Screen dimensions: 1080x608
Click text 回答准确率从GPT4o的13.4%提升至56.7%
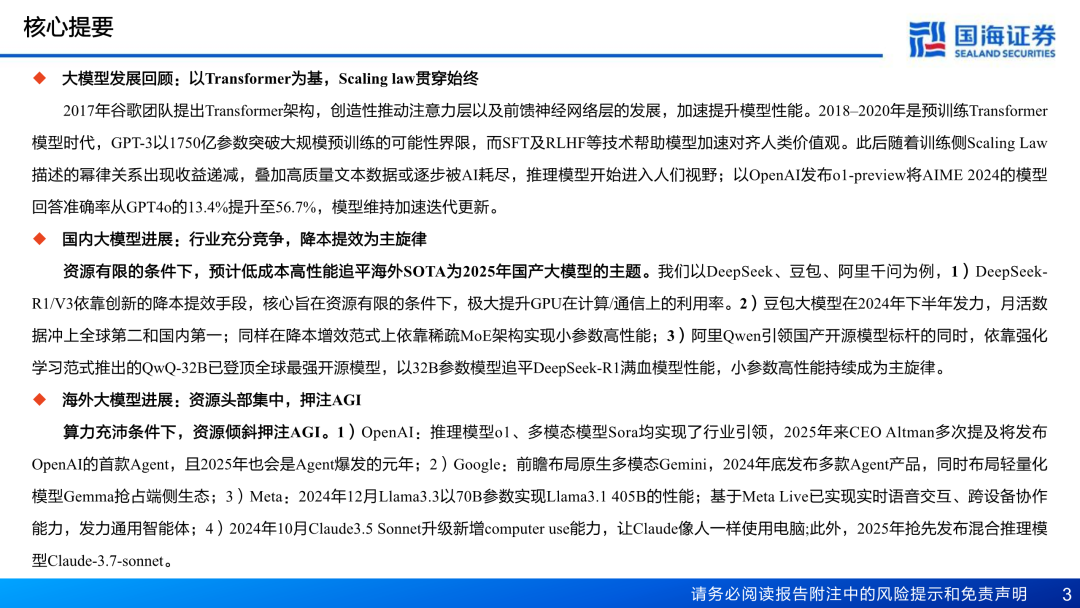click(174, 207)
